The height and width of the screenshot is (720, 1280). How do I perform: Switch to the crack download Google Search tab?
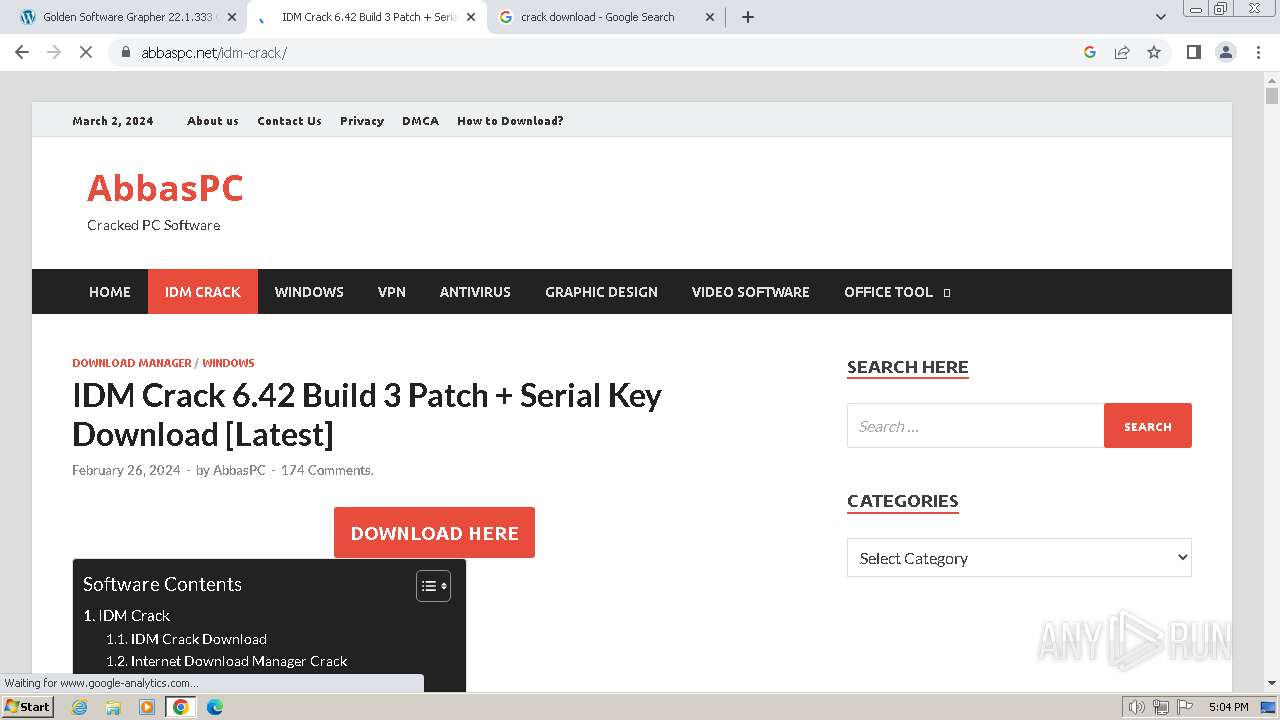606,17
